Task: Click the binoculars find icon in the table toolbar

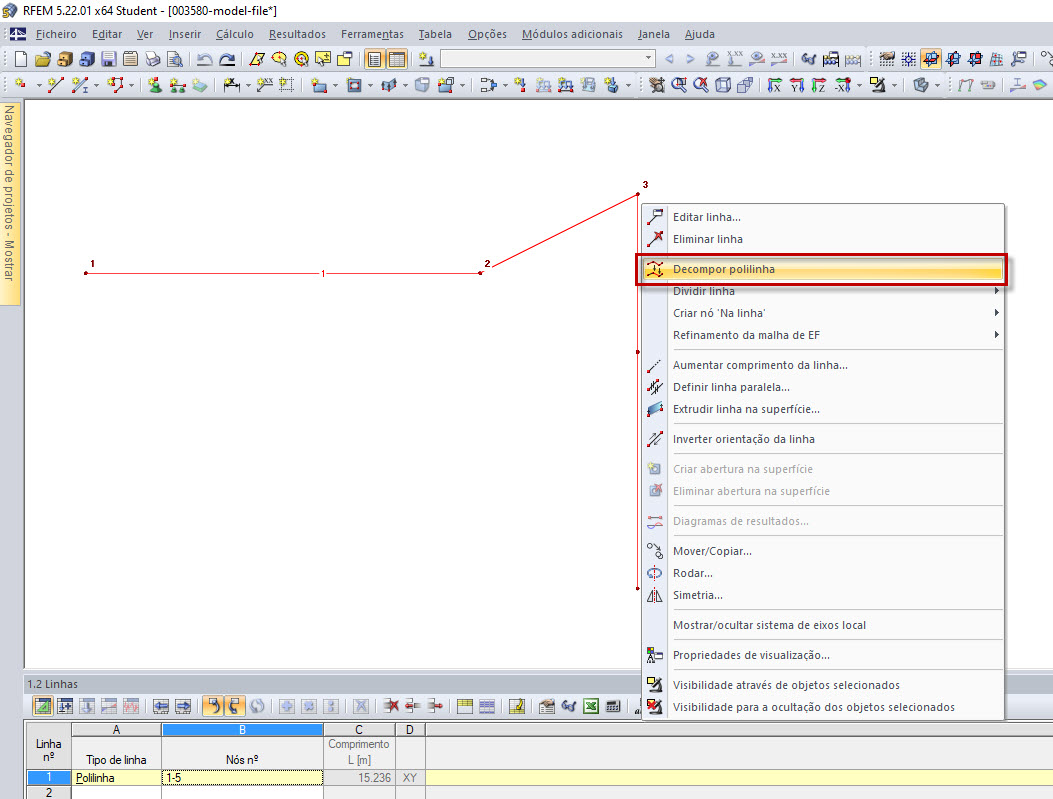Action: tap(569, 706)
